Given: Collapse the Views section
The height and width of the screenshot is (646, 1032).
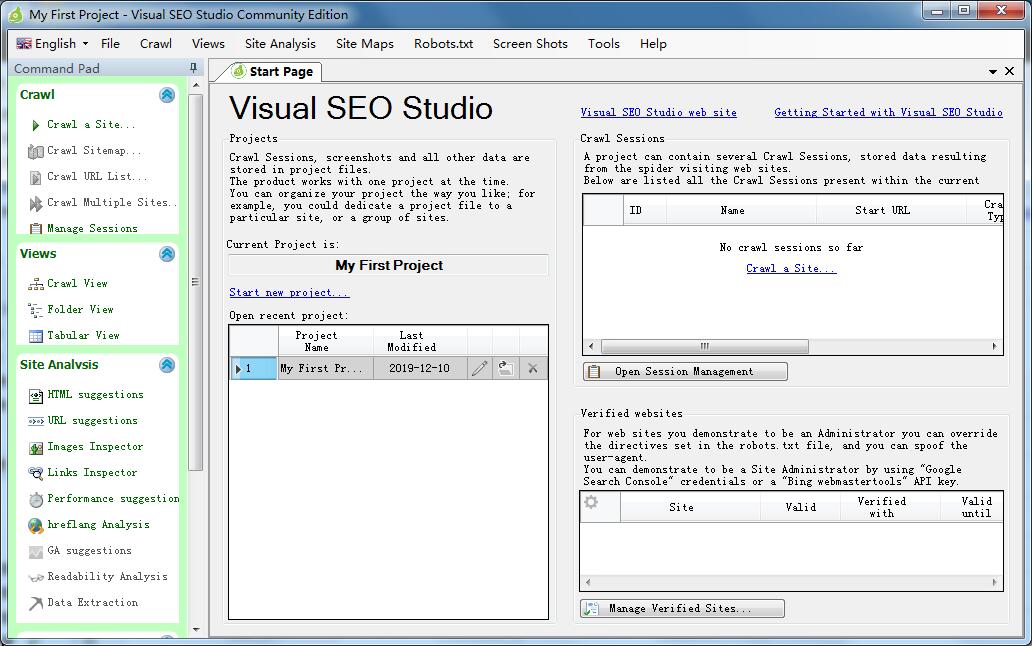Looking at the screenshot, I should (x=167, y=254).
